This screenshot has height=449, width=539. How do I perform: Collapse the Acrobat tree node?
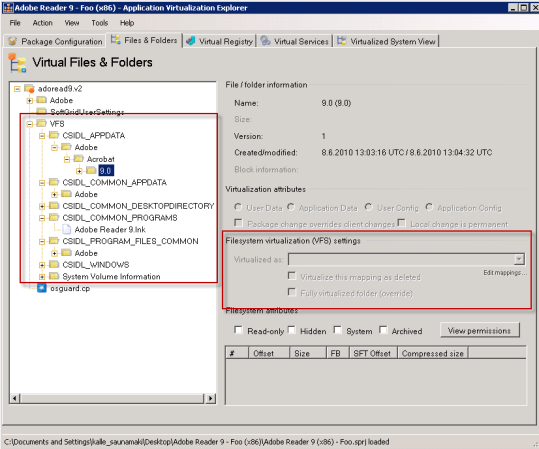click(67, 159)
